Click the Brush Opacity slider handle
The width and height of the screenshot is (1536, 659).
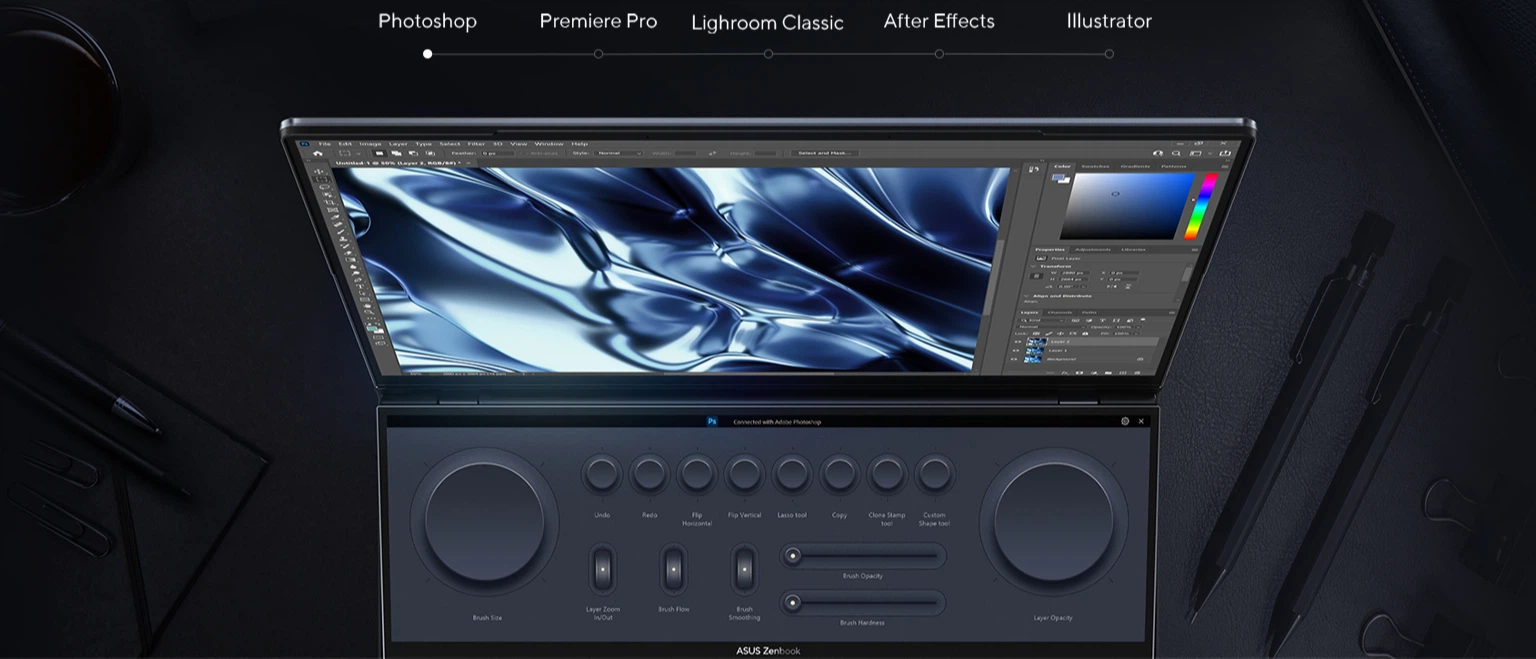click(793, 556)
